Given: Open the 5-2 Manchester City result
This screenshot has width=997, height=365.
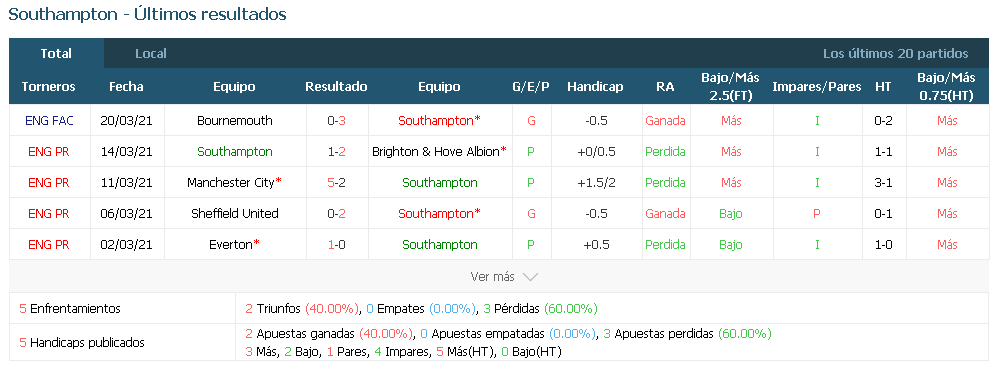Looking at the screenshot, I should 336,182.
